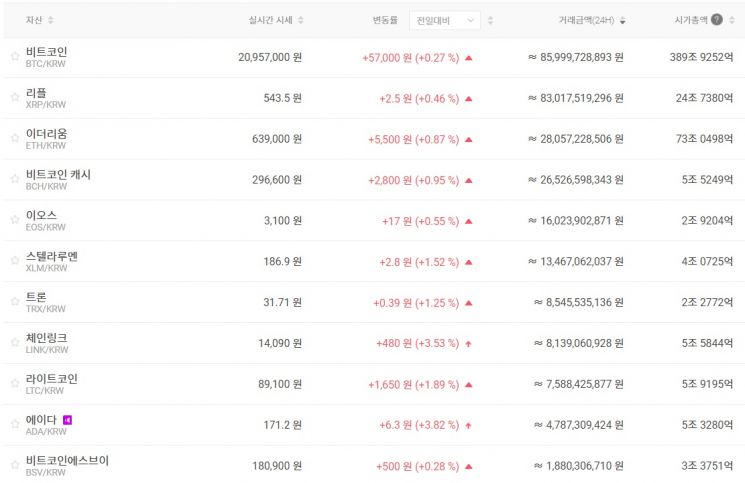Click the price 296,600 원
Viewport: 745px width, 483px height.
coord(277,180)
